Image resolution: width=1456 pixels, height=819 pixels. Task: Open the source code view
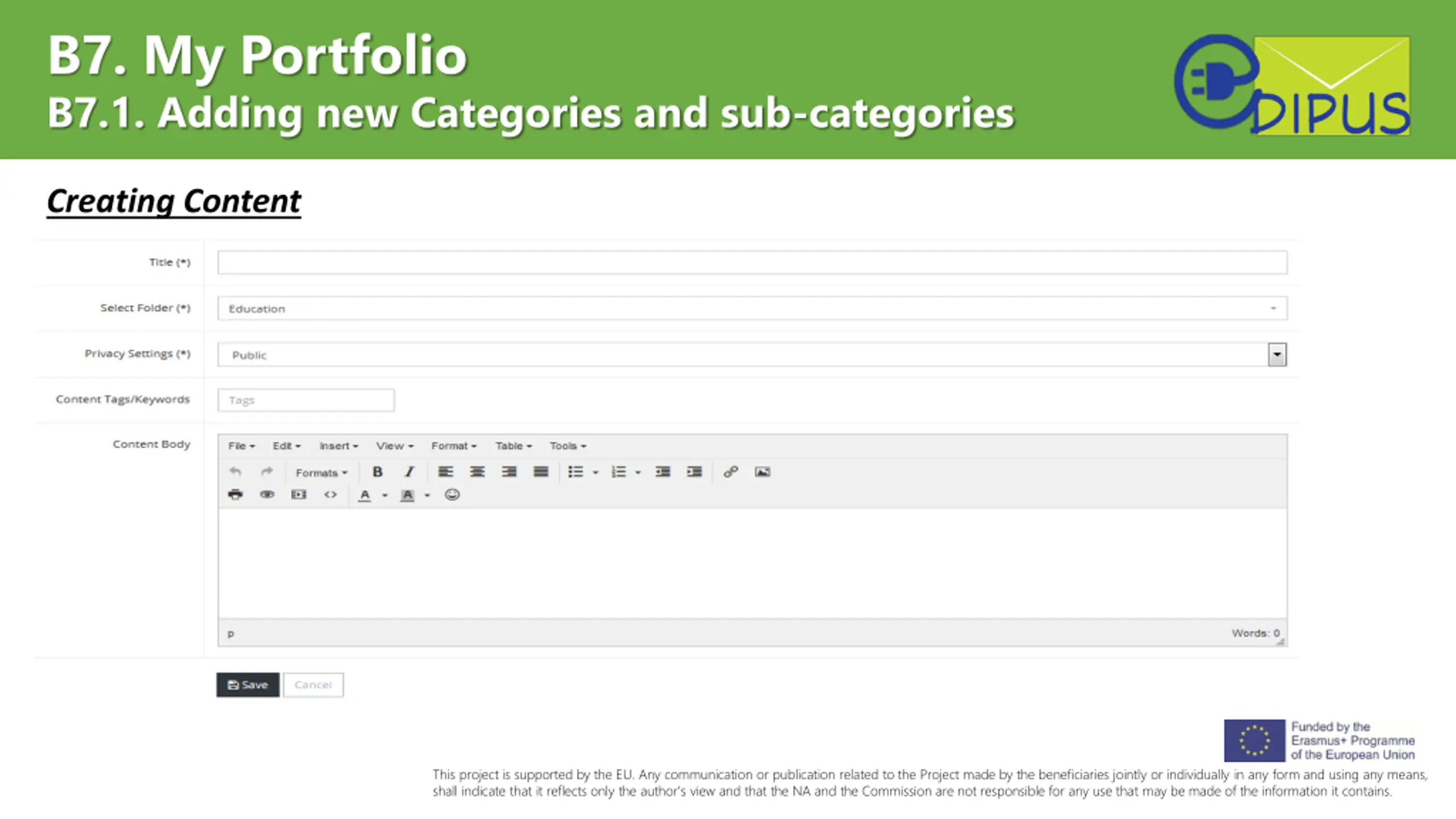pyautogui.click(x=330, y=494)
